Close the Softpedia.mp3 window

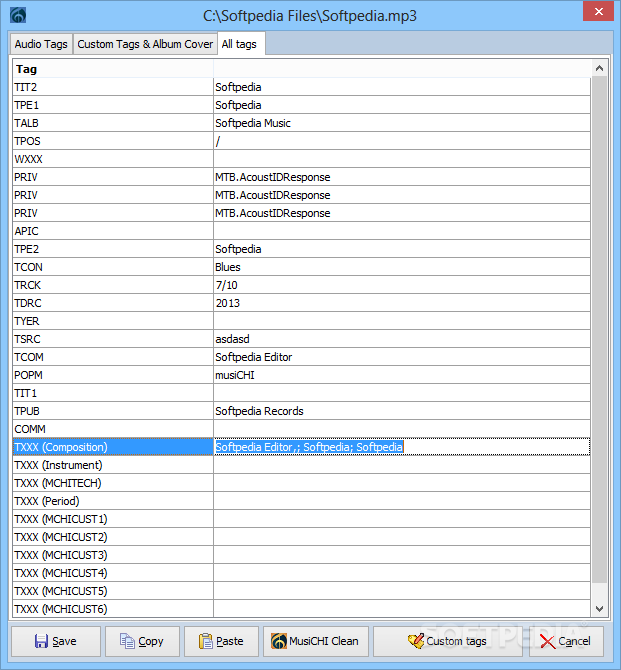[598, 11]
